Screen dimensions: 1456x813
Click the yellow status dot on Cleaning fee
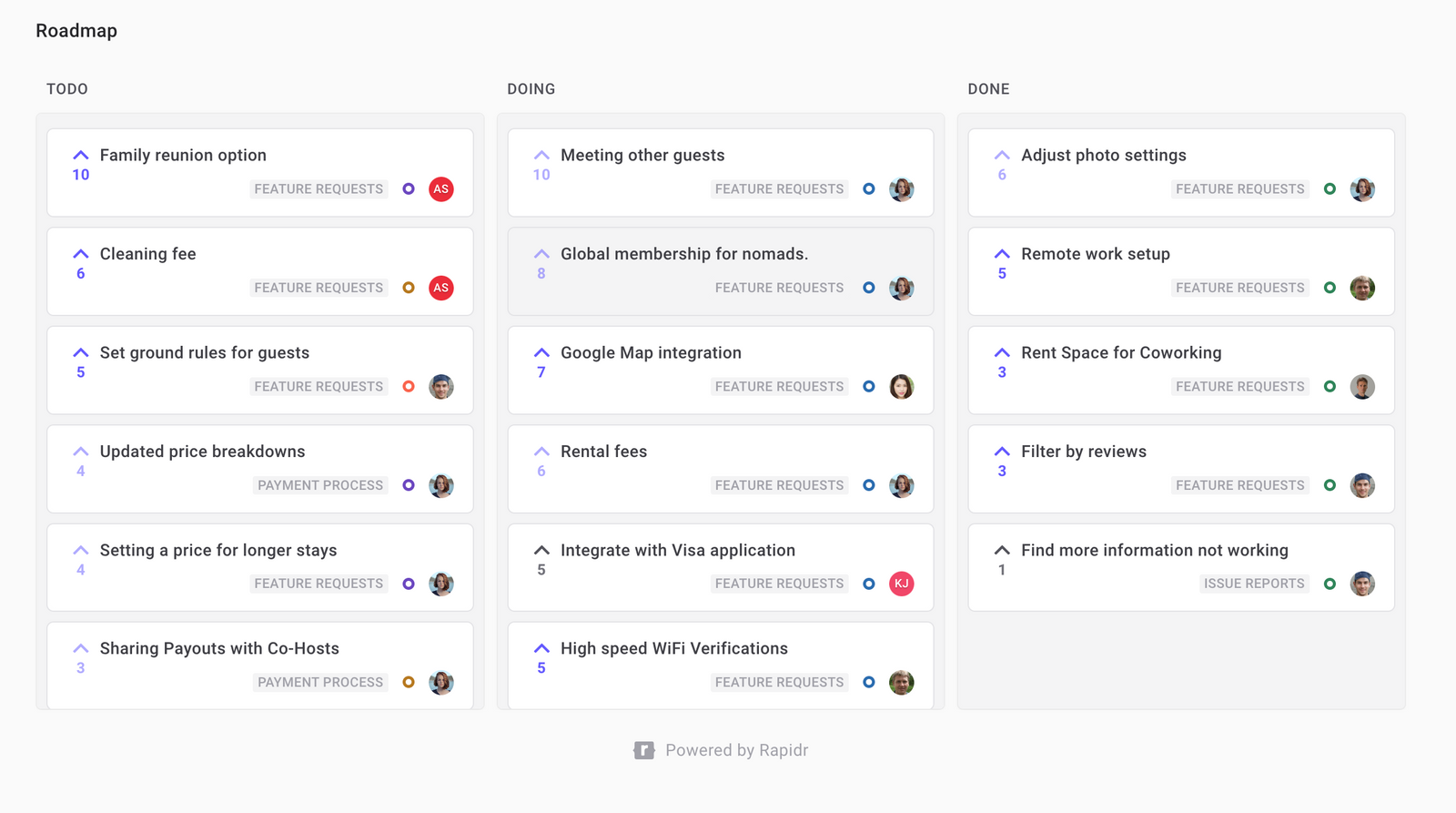[408, 287]
